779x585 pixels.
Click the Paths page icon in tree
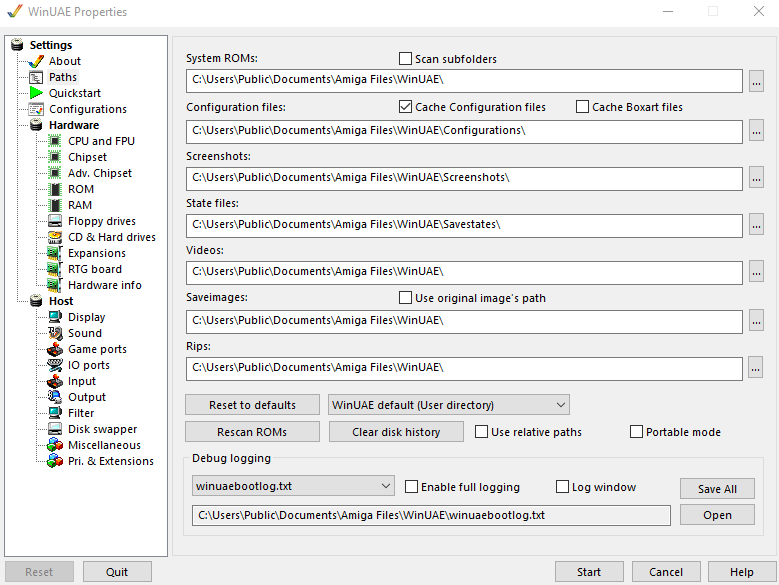(x=36, y=77)
